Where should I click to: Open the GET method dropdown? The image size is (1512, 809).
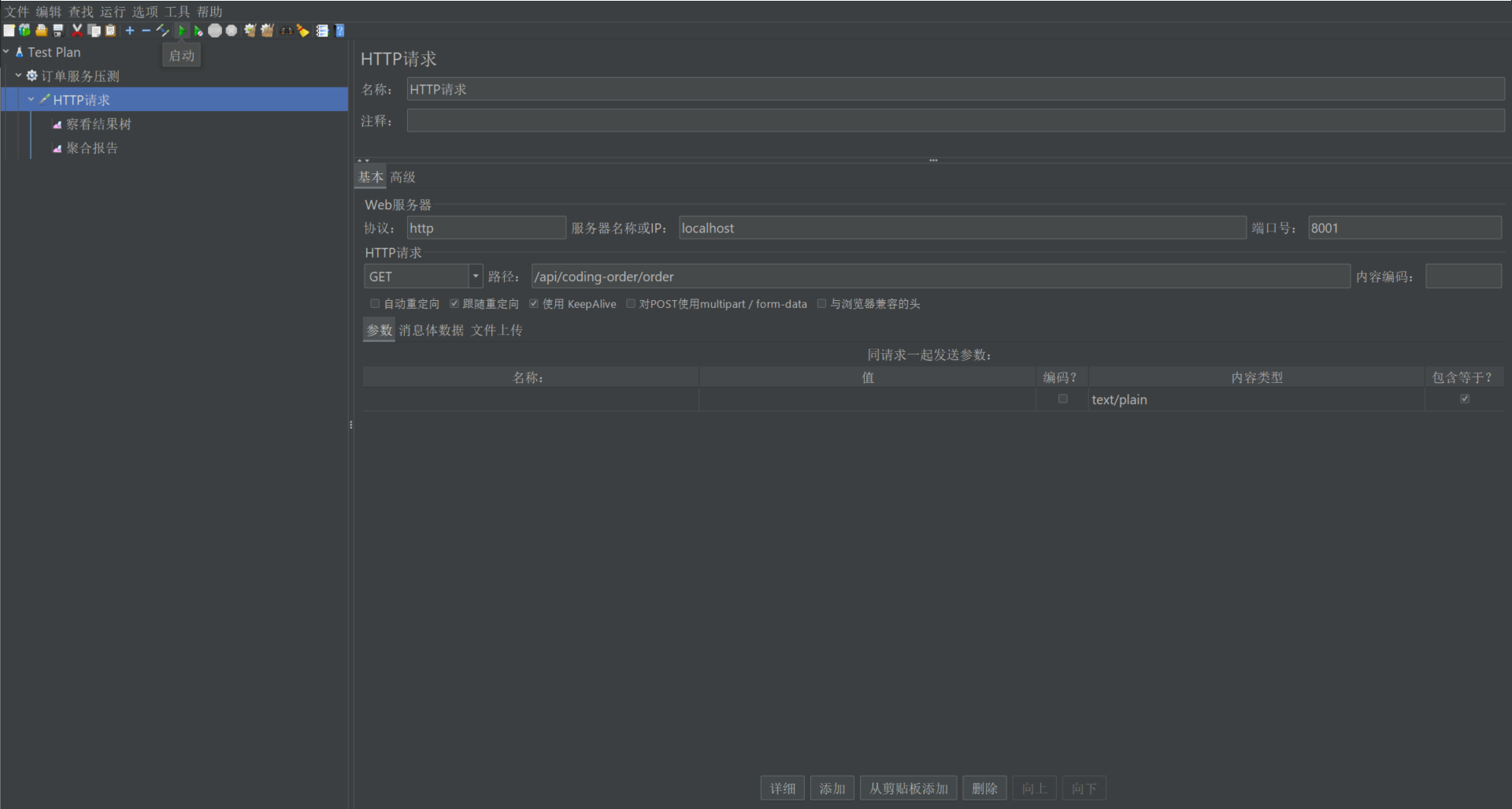point(476,276)
